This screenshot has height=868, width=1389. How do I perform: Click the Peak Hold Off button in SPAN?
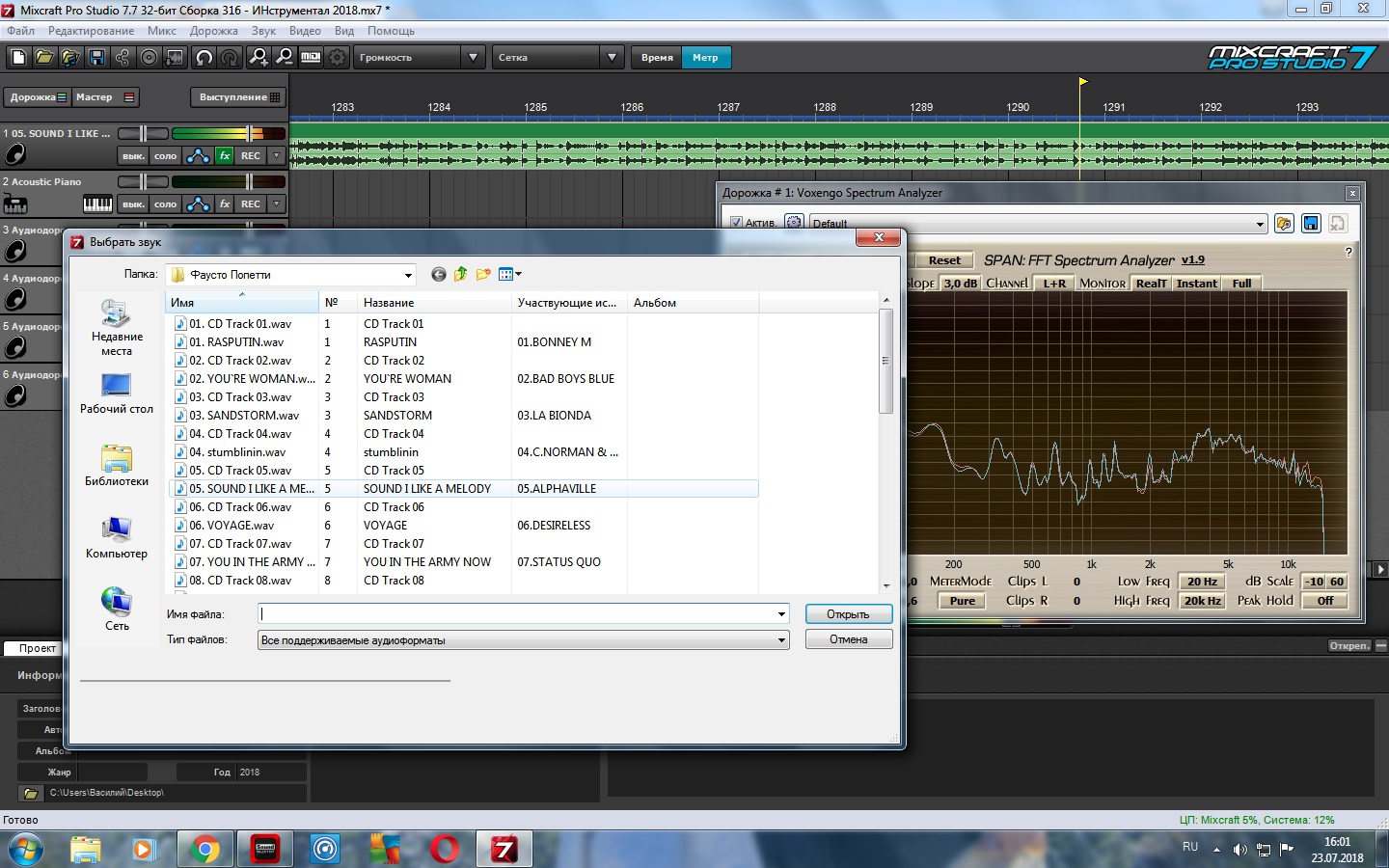click(1325, 601)
